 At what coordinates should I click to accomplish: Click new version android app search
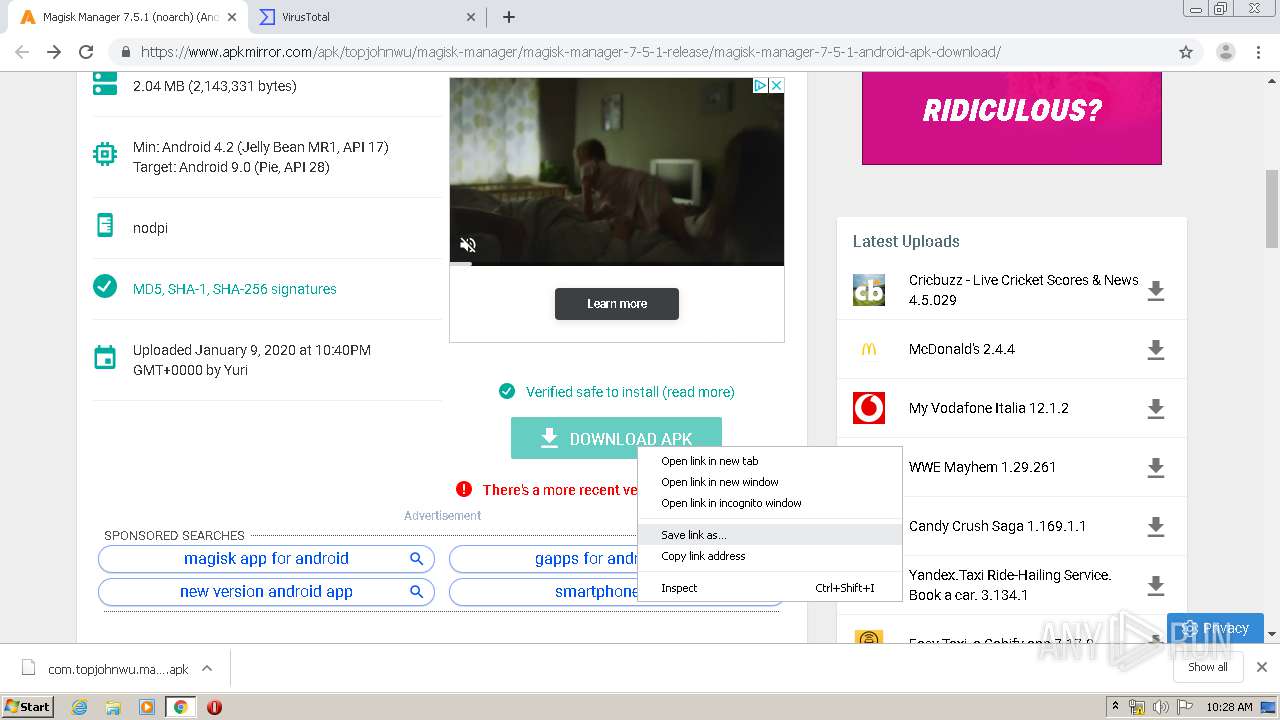266,592
